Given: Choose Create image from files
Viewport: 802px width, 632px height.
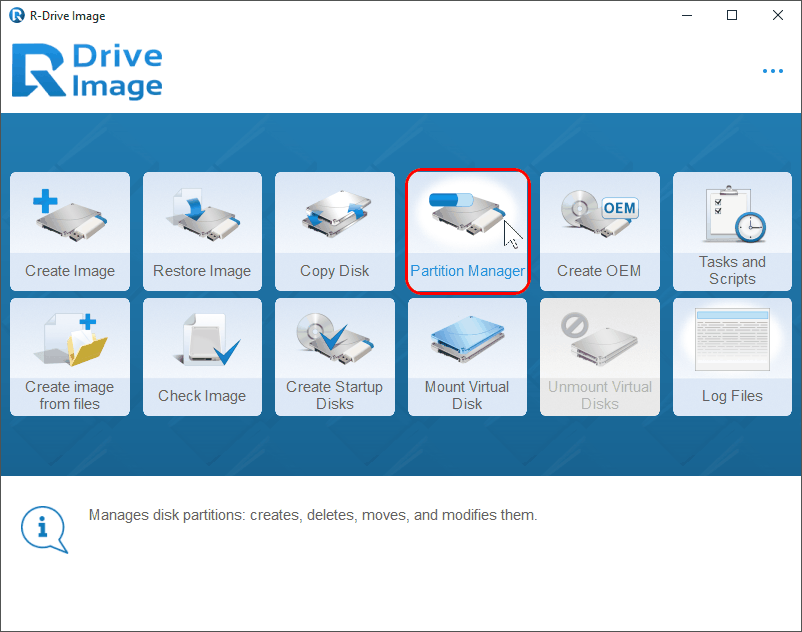Looking at the screenshot, I should (70, 357).
